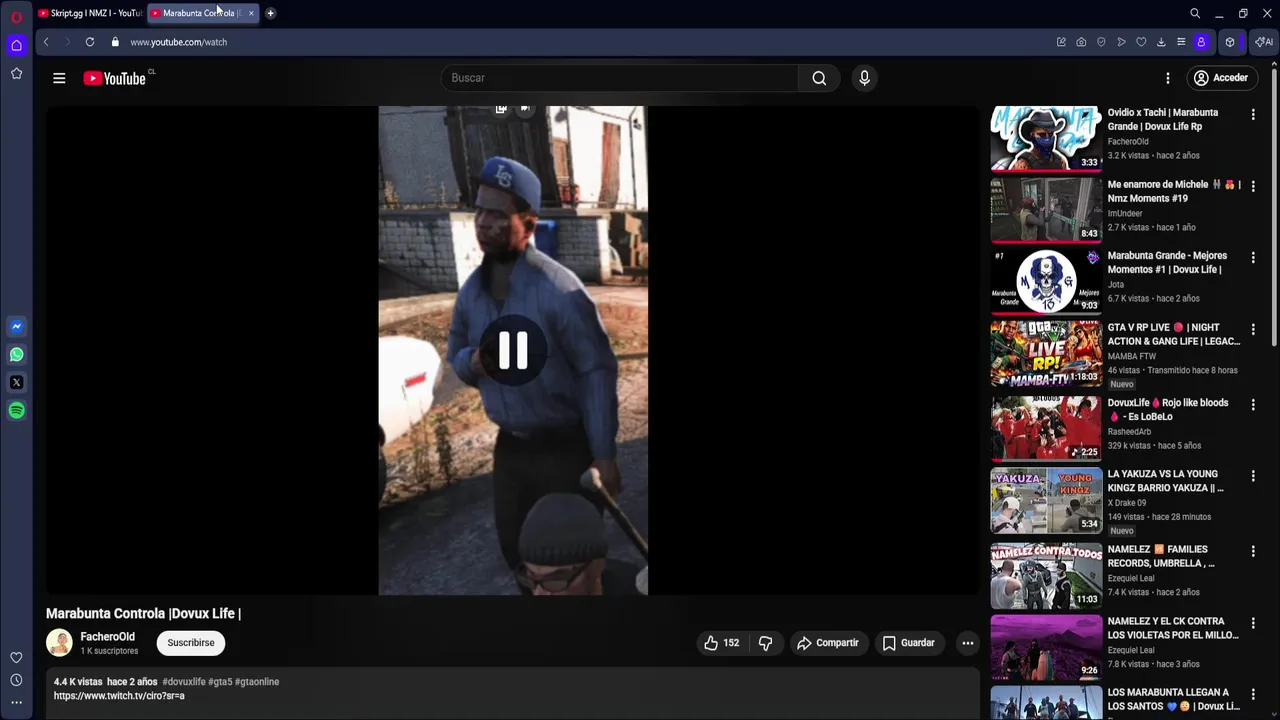
Task: Dislike the video with thumbs down
Action: [x=765, y=643]
